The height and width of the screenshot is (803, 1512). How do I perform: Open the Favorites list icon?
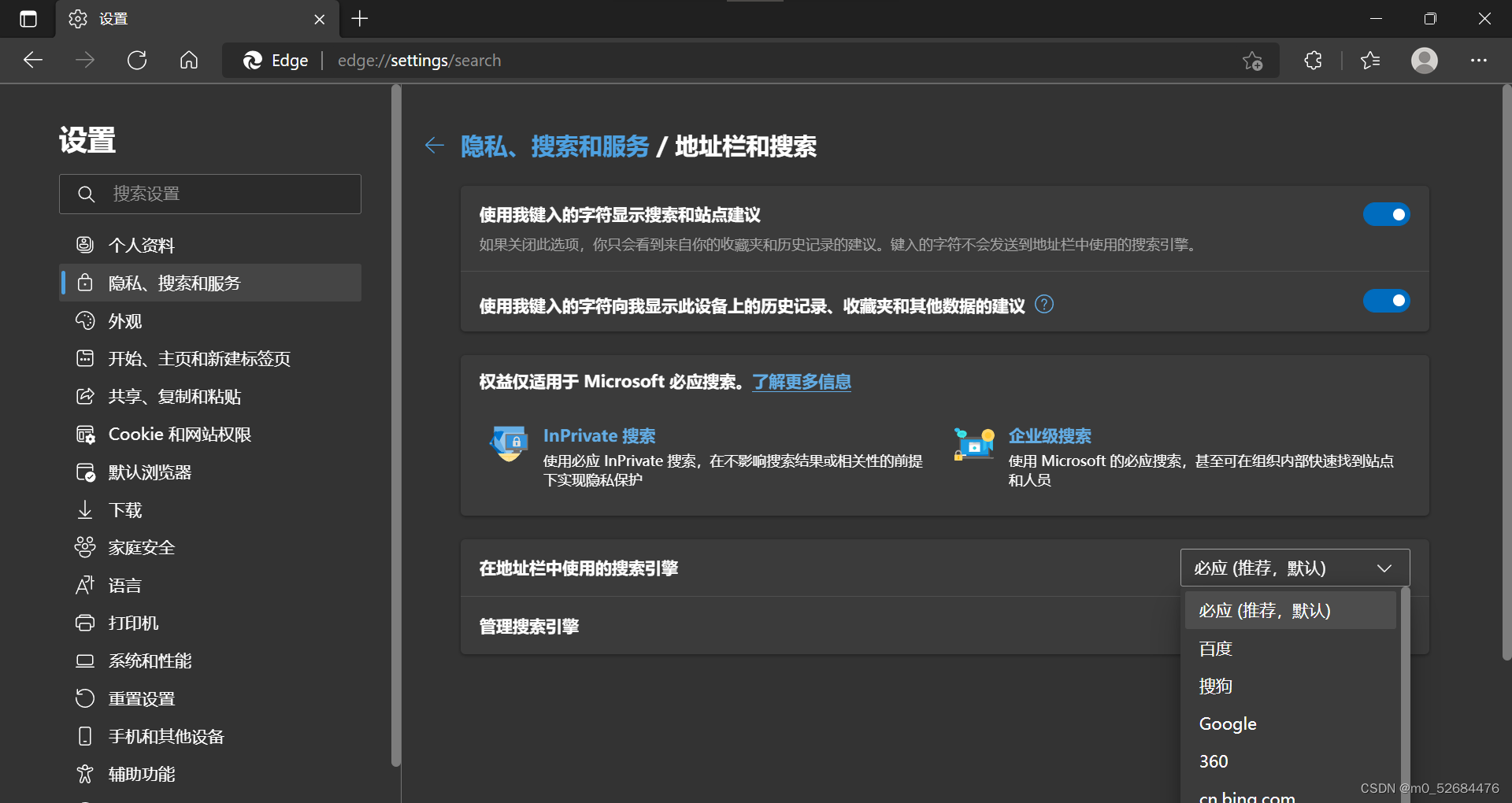[x=1370, y=61]
